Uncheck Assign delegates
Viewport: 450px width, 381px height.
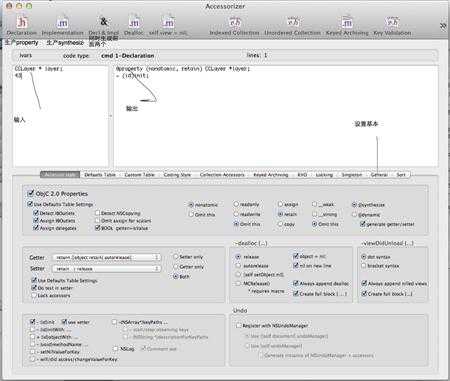click(x=36, y=228)
